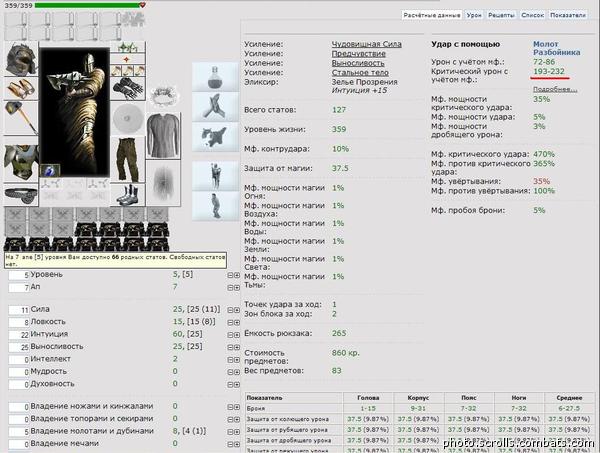
Task: Decrease Ап with minus button
Action: pyautogui.click(x=230, y=288)
